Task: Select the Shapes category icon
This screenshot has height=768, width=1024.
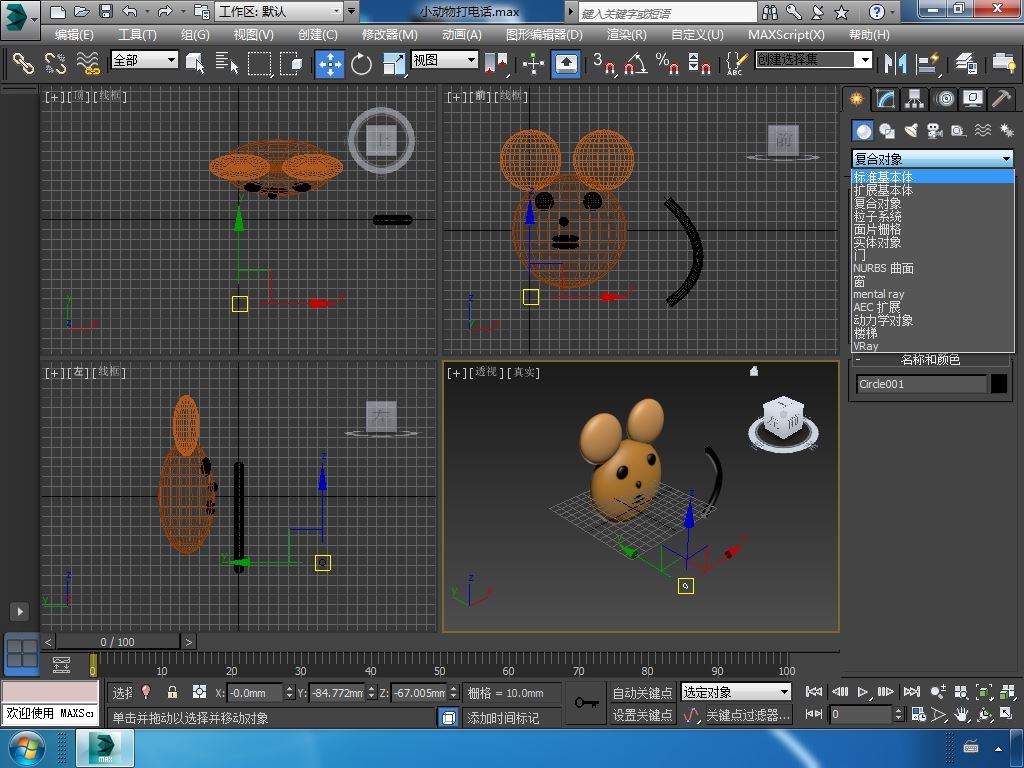Action: tap(887, 131)
